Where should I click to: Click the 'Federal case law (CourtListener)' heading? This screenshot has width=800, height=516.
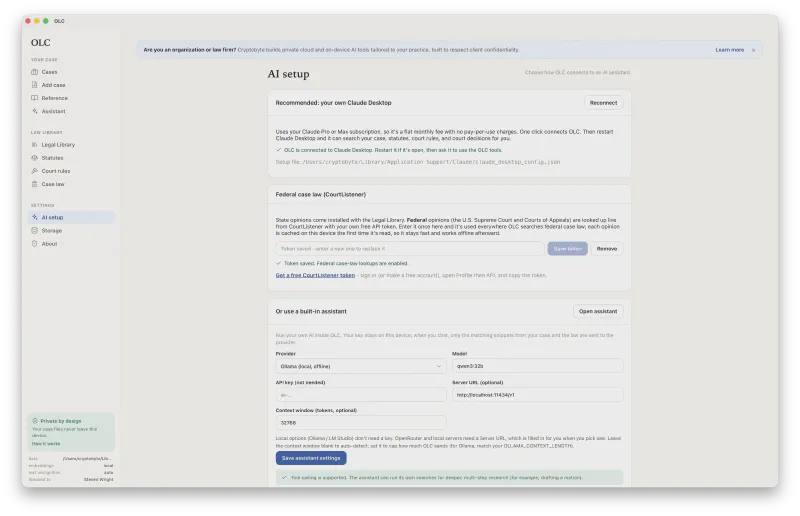tap(320, 194)
